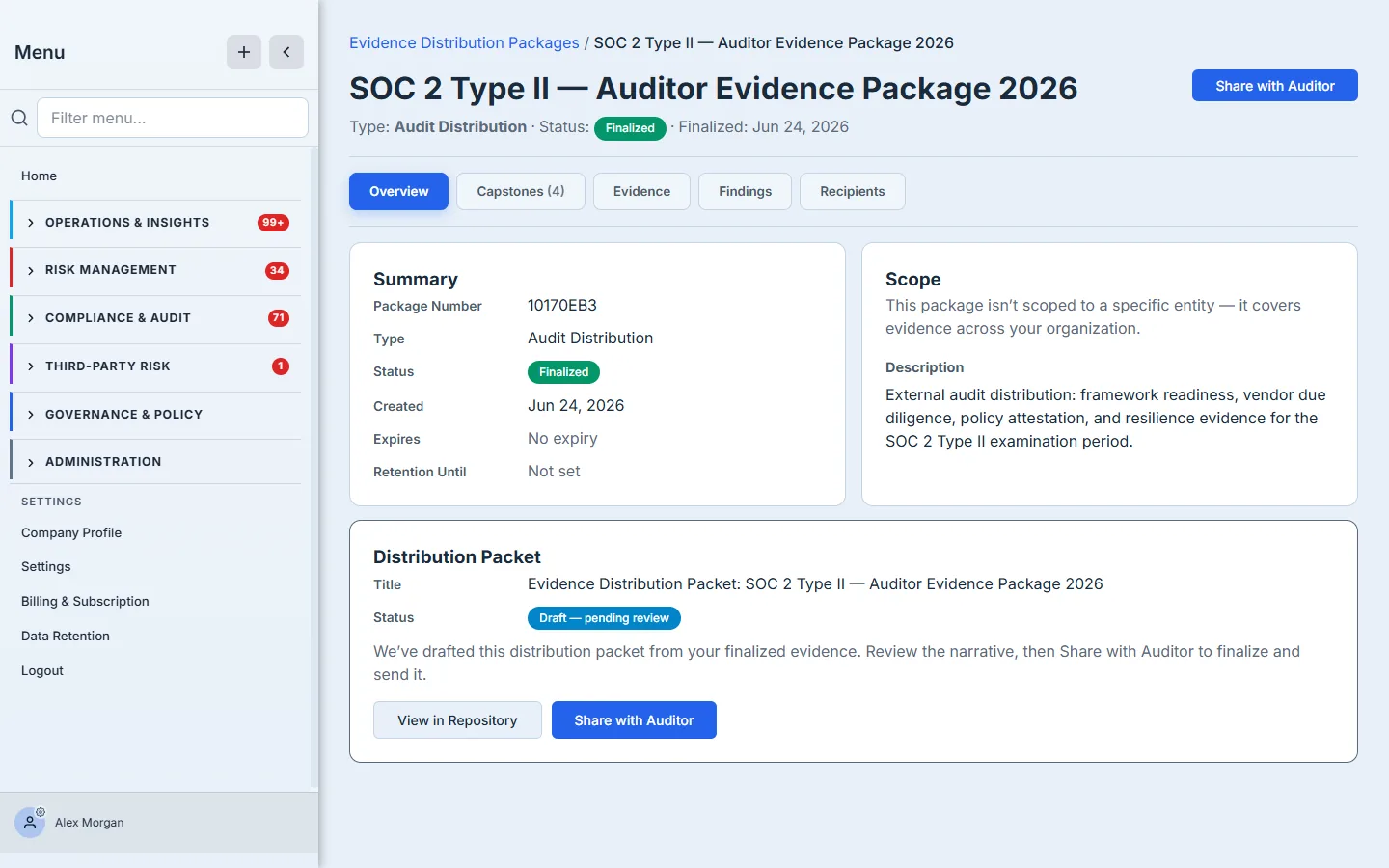The height and width of the screenshot is (868, 1389).
Task: Open Data Retention settings
Action: [66, 636]
